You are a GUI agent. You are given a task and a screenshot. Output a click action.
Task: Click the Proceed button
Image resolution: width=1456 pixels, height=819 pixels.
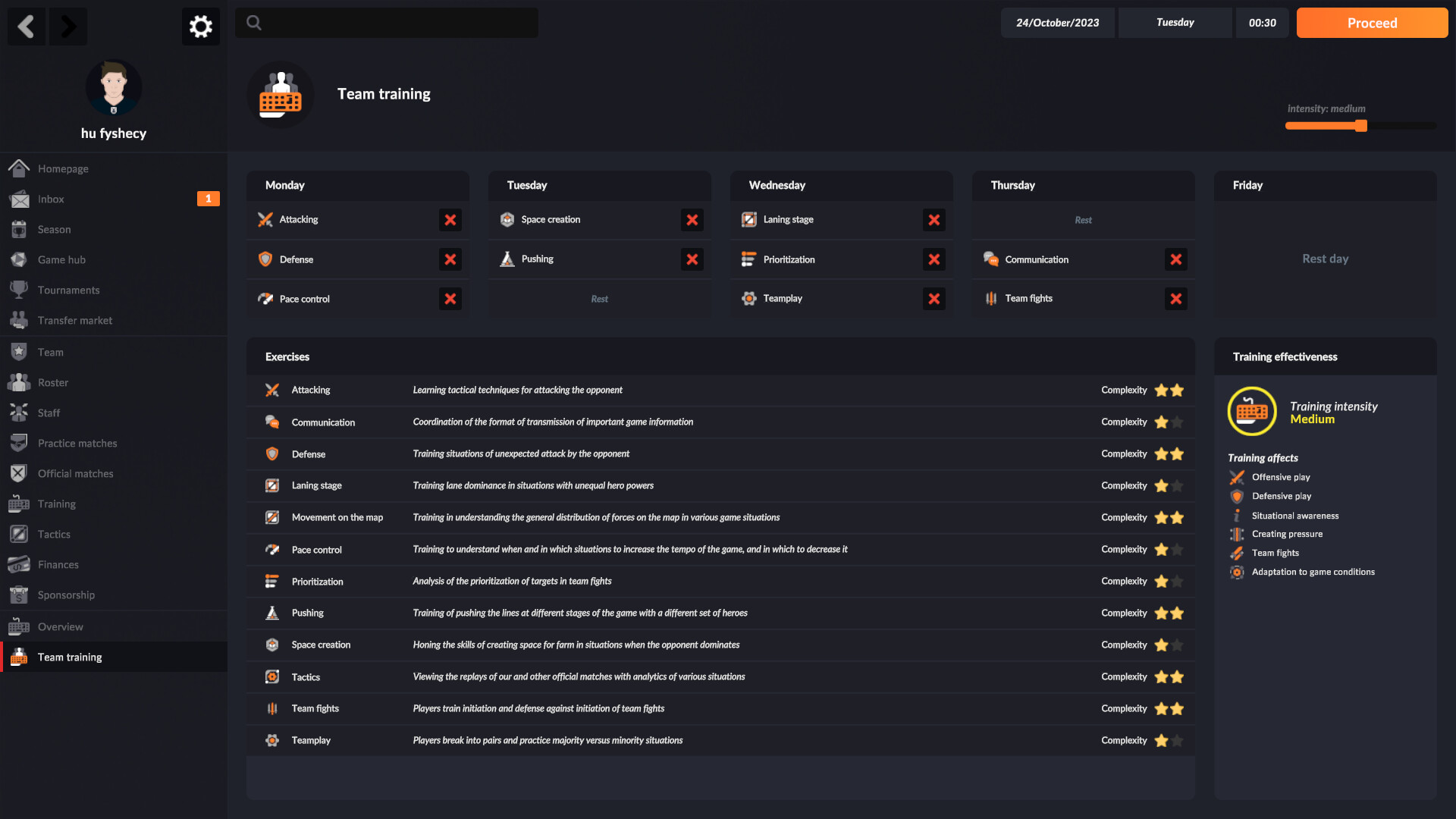pos(1372,23)
